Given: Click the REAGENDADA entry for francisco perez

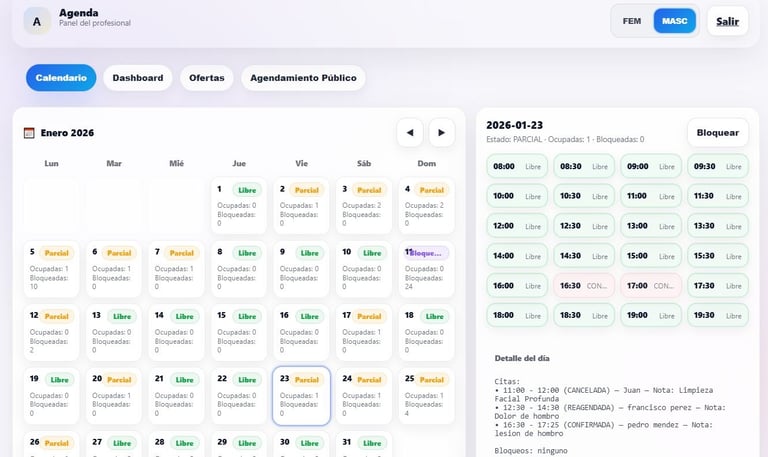Looking at the screenshot, I should click(610, 411).
